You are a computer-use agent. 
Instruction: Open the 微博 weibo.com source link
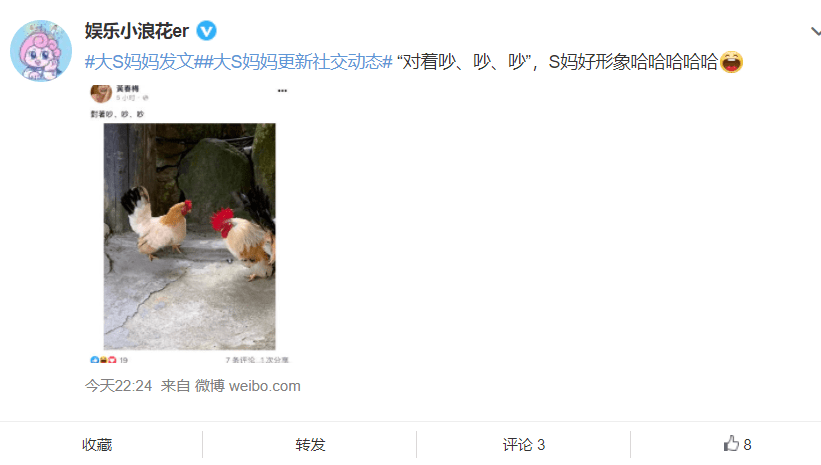pyautogui.click(x=248, y=386)
